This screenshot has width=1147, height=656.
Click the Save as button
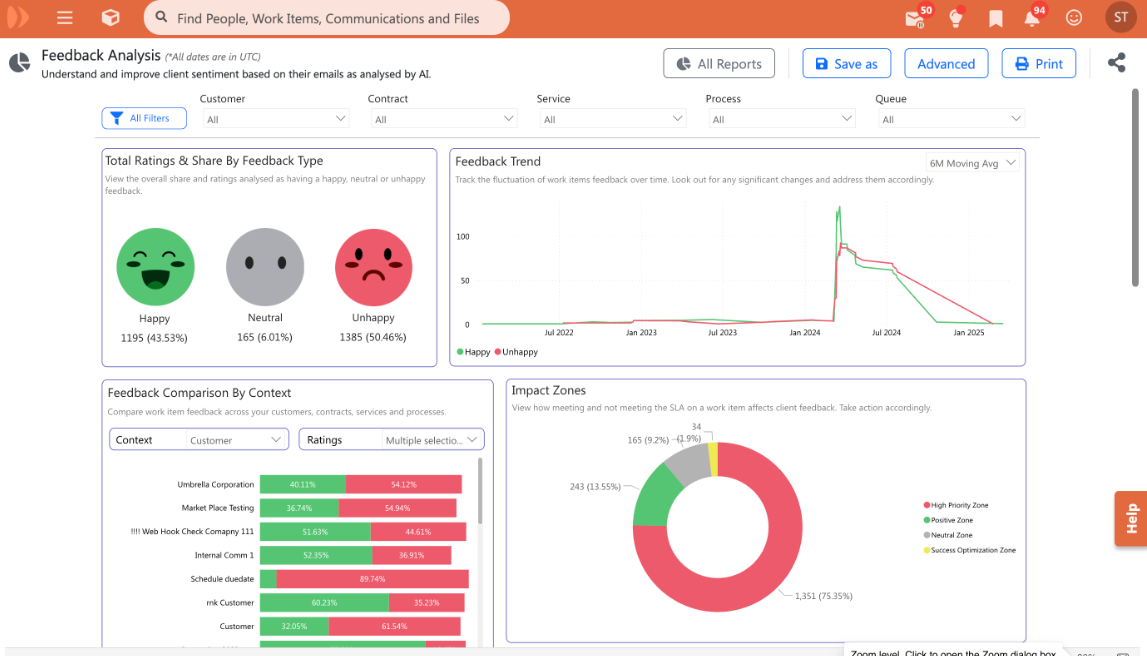click(x=847, y=63)
